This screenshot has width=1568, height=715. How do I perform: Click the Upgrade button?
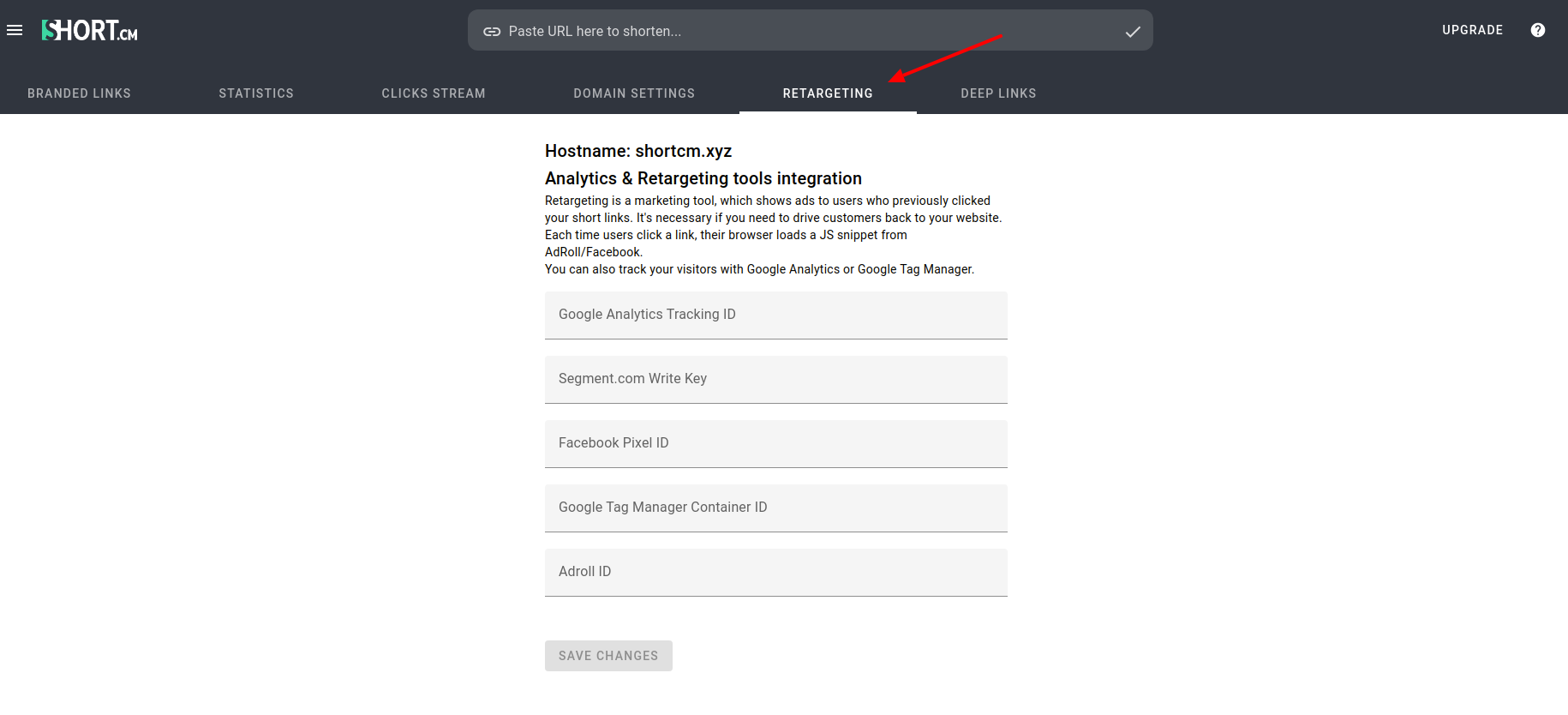(1472, 30)
